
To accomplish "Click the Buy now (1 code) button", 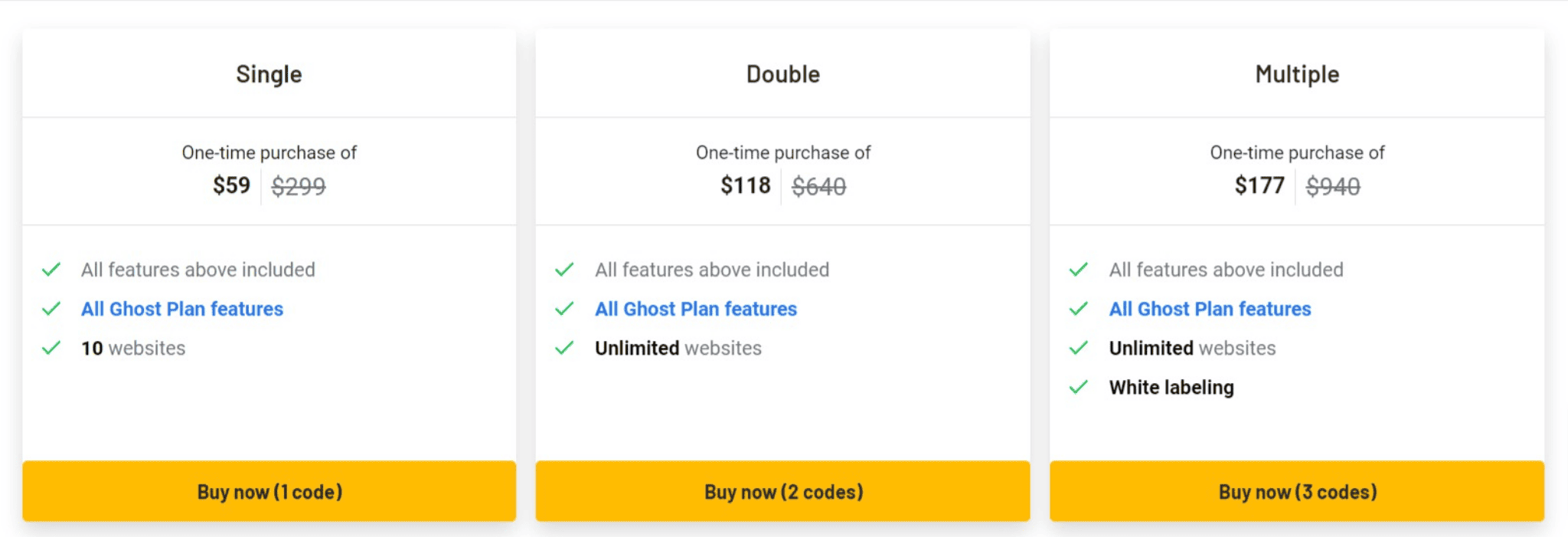I will 269,491.
